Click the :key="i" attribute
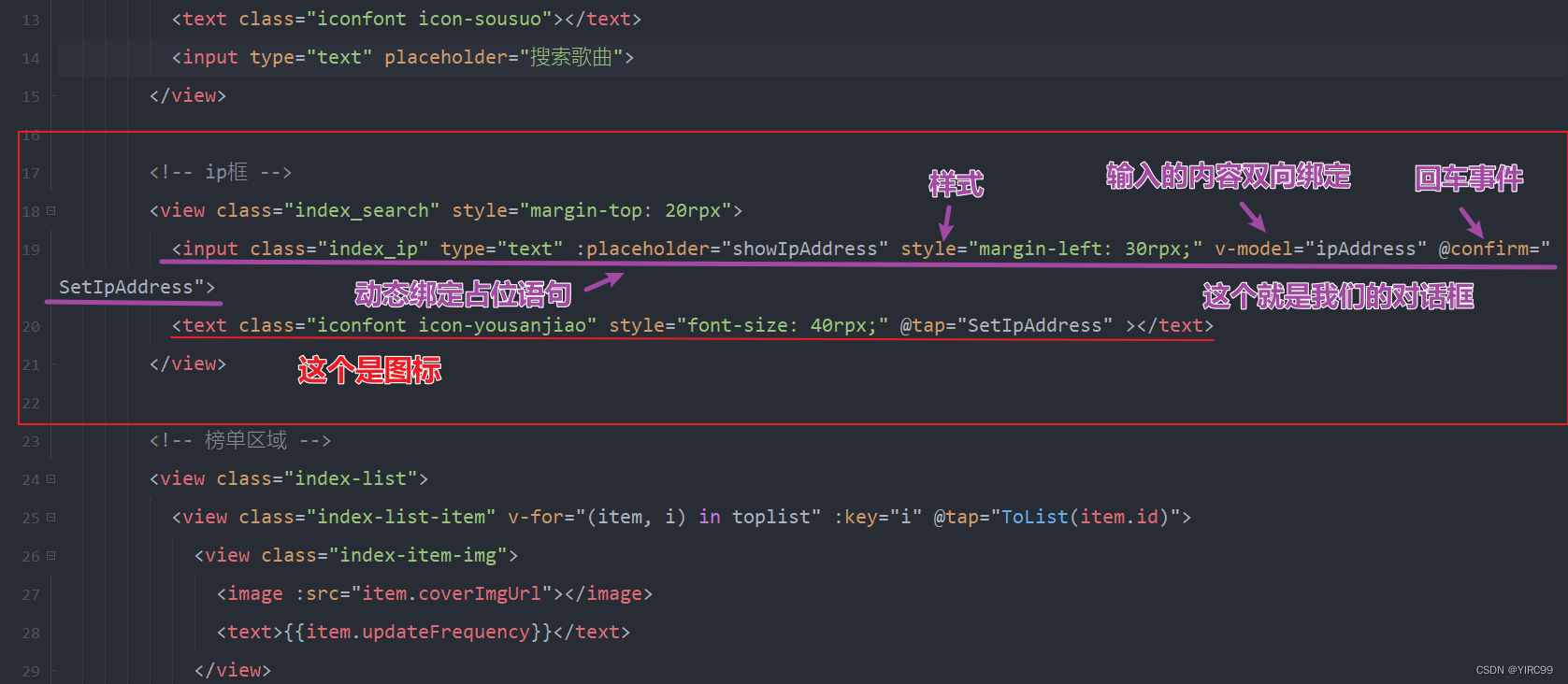 coord(878,517)
